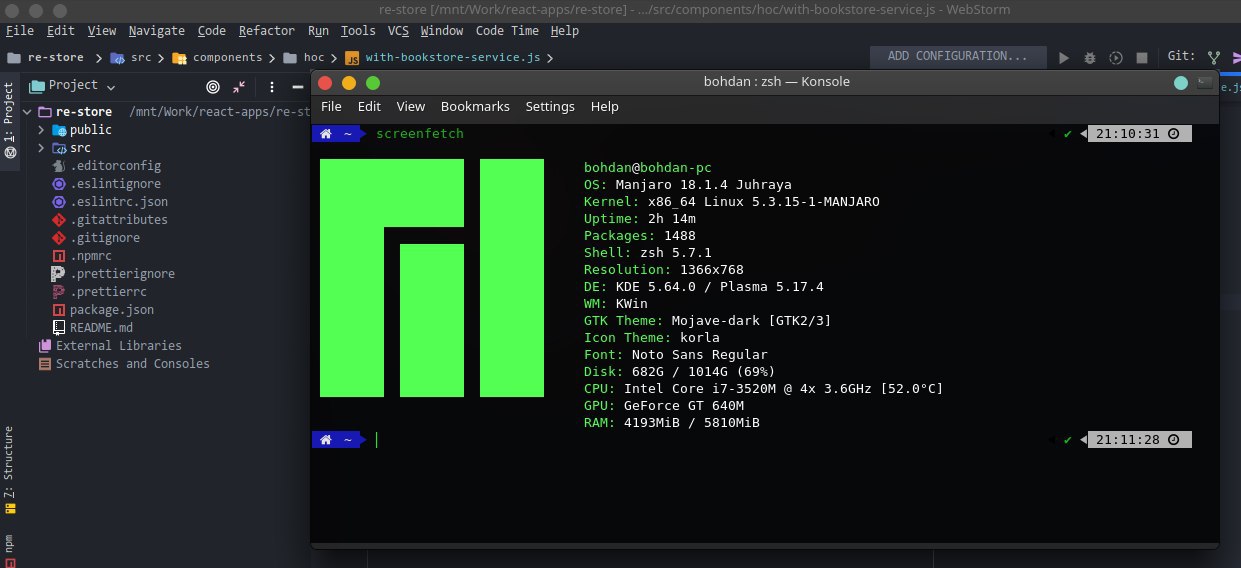Screen dimensions: 1241x568
Task: Open Konsole File menu
Action: 331,107
